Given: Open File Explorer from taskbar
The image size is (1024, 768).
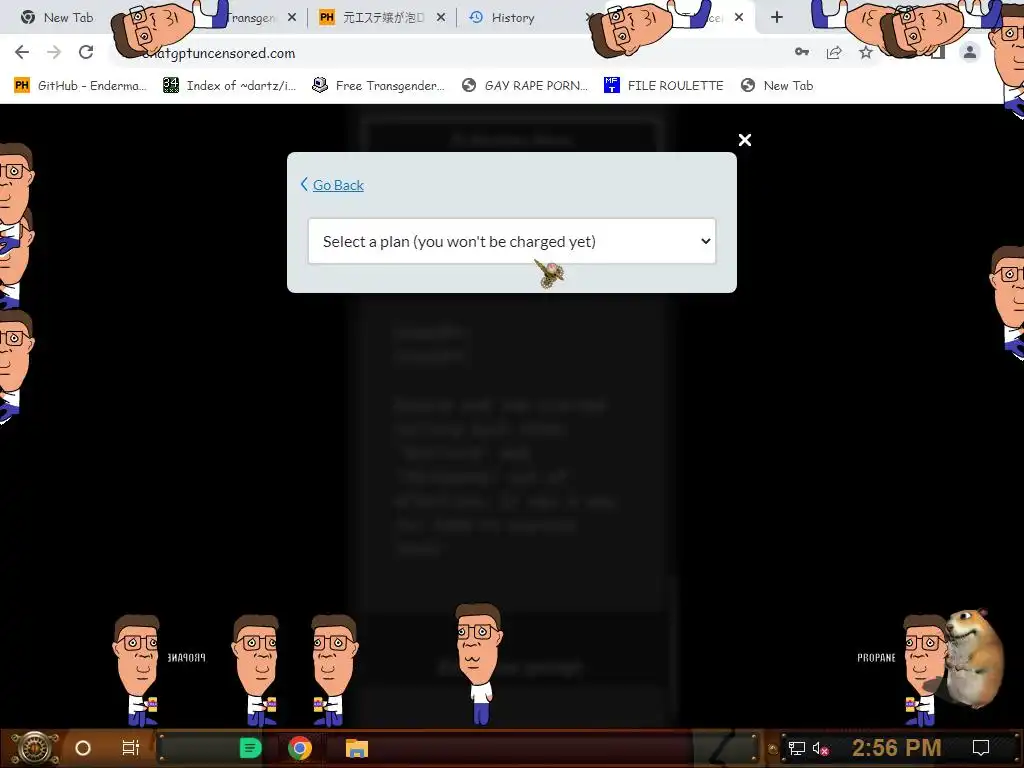Looking at the screenshot, I should pyautogui.click(x=357, y=748).
